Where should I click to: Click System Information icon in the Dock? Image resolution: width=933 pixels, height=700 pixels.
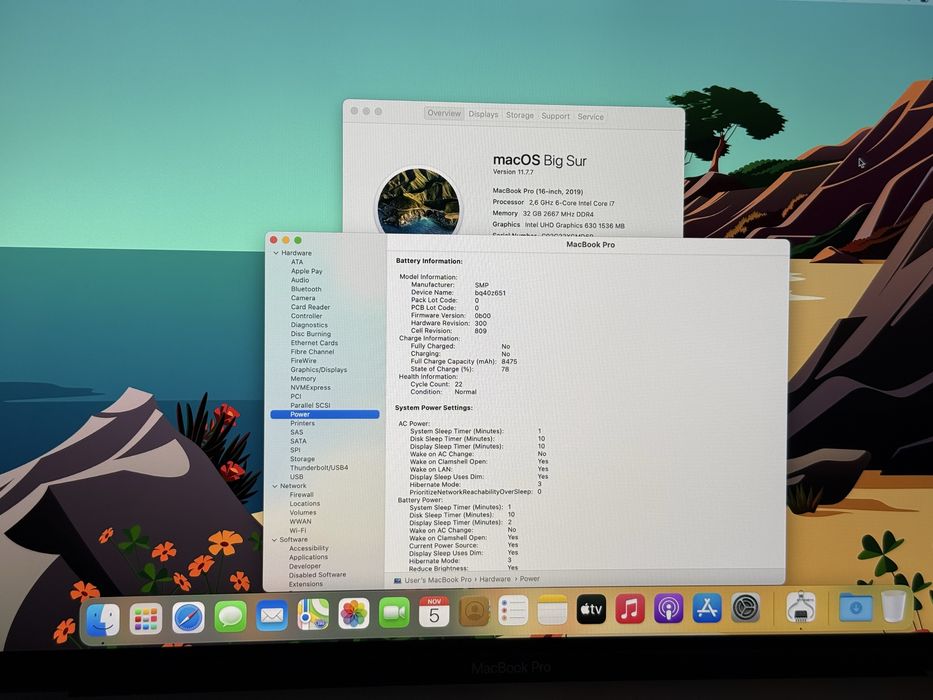click(x=800, y=607)
